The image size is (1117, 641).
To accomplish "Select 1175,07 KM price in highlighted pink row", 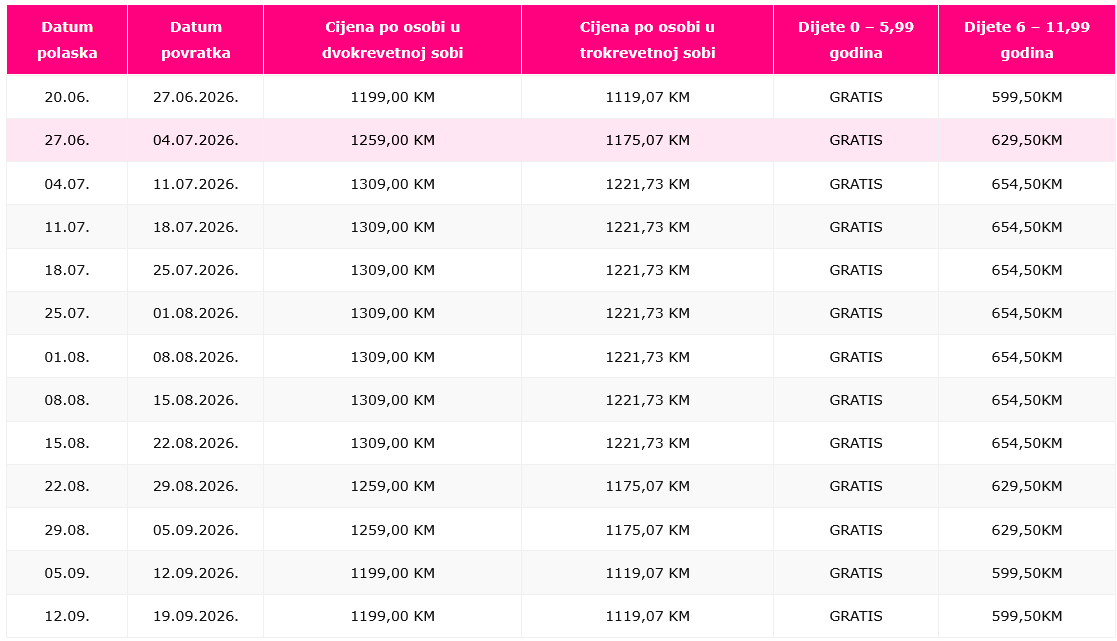I will (647, 140).
